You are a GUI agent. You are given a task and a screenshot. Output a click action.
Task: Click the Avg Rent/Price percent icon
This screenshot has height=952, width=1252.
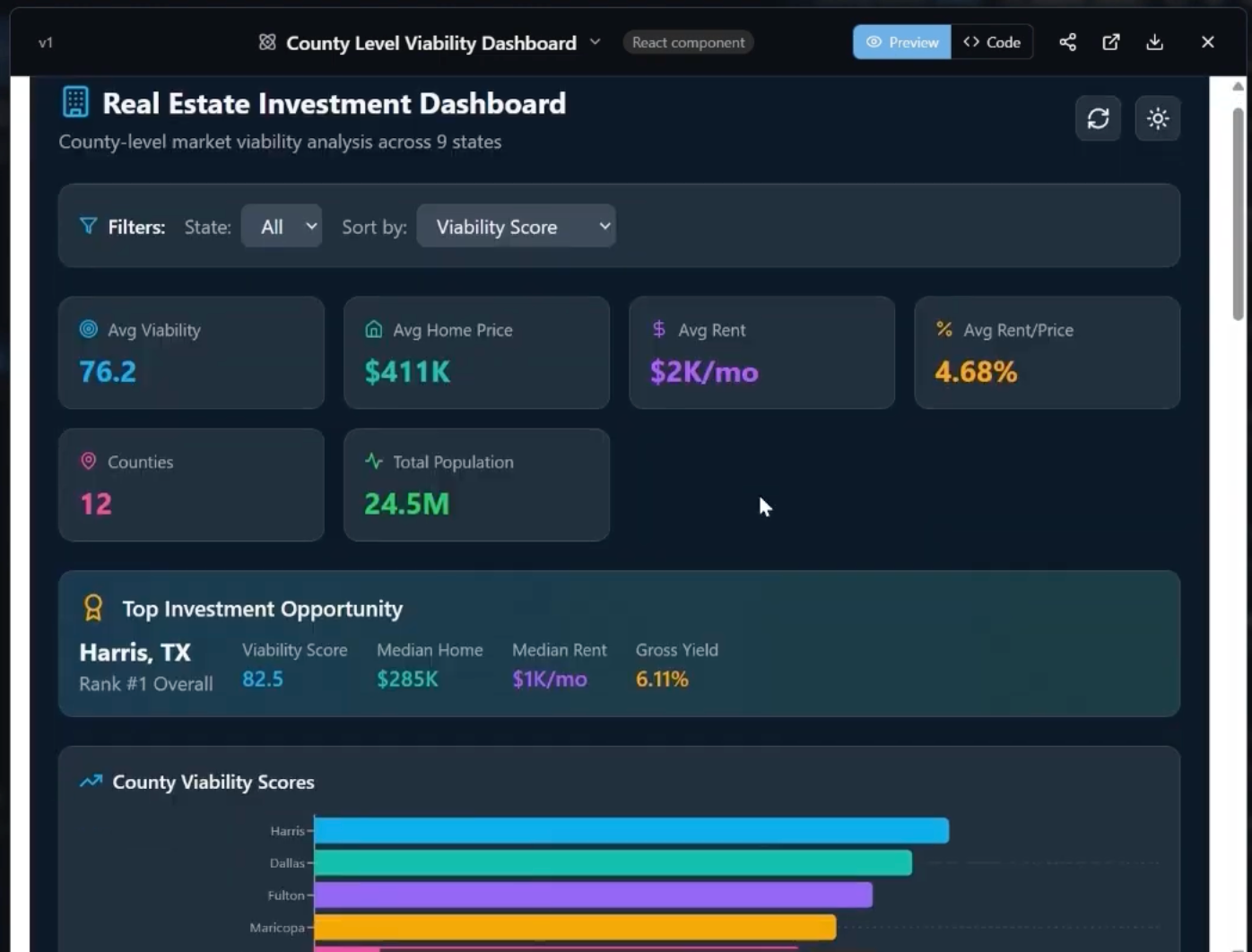[944, 329]
